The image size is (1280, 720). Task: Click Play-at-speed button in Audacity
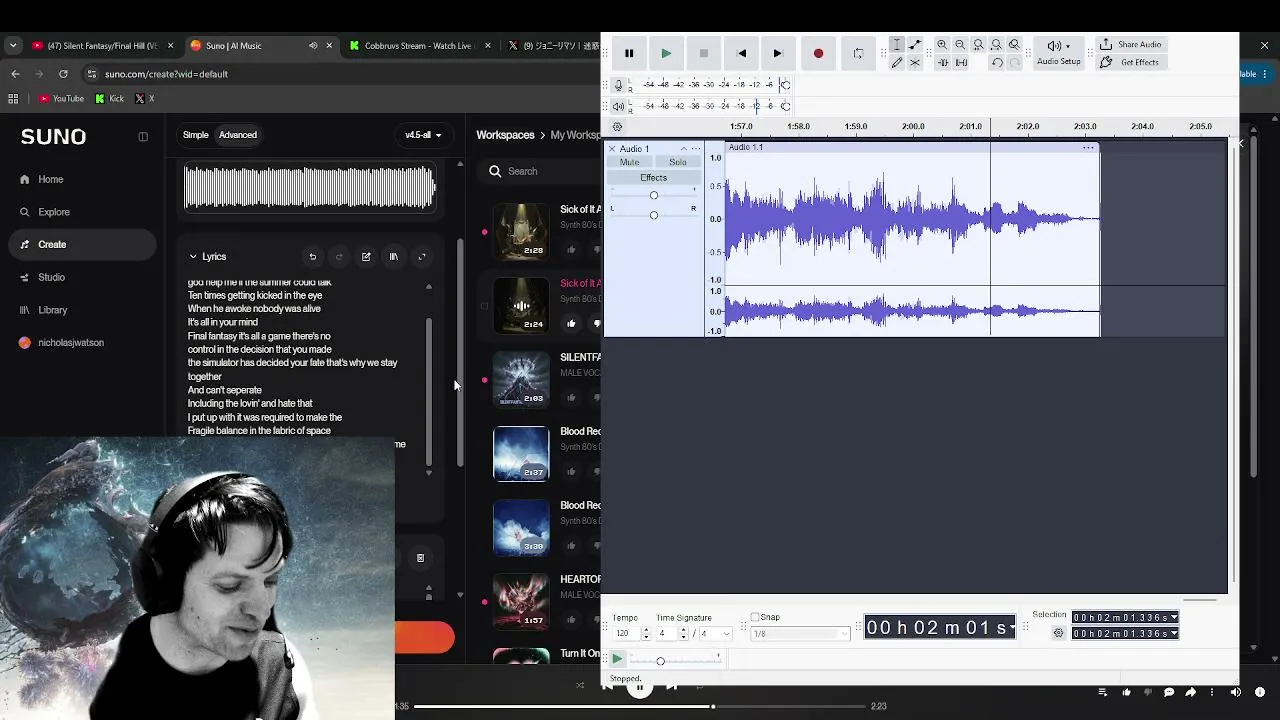click(618, 659)
